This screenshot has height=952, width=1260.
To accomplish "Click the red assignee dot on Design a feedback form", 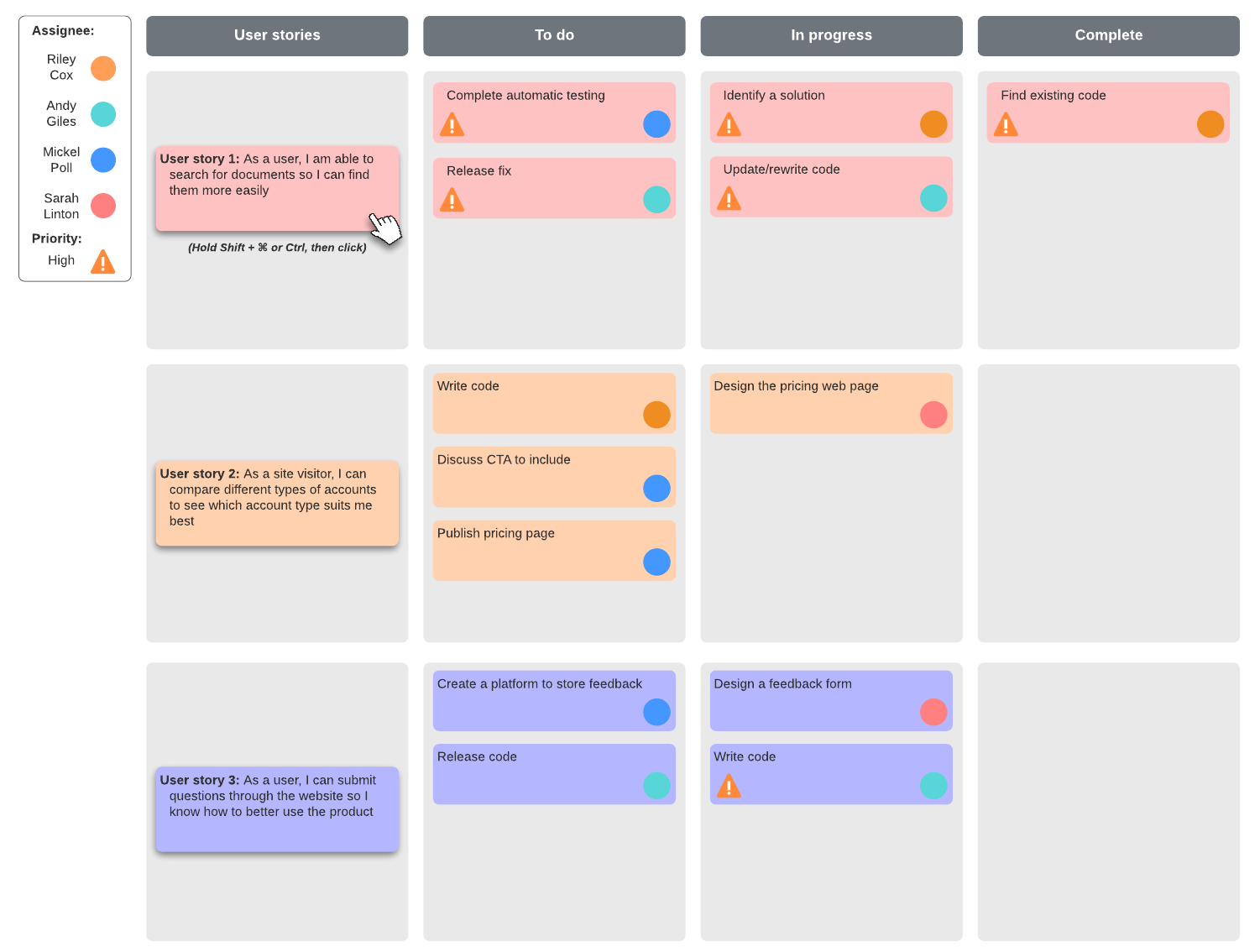I will coord(933,712).
